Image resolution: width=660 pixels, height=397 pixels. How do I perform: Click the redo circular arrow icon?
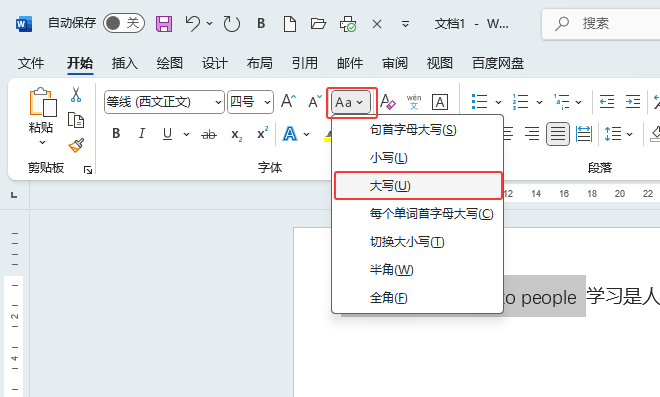(x=232, y=24)
